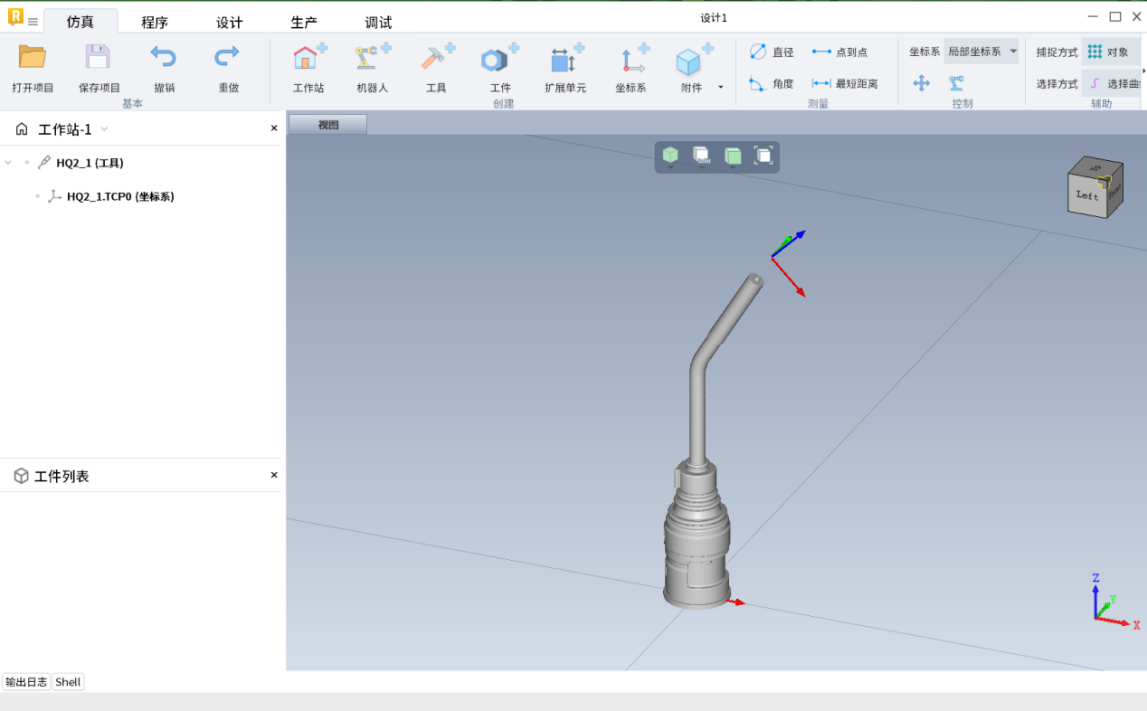Select the 角度 angle measurement tool

pyautogui.click(x=771, y=84)
